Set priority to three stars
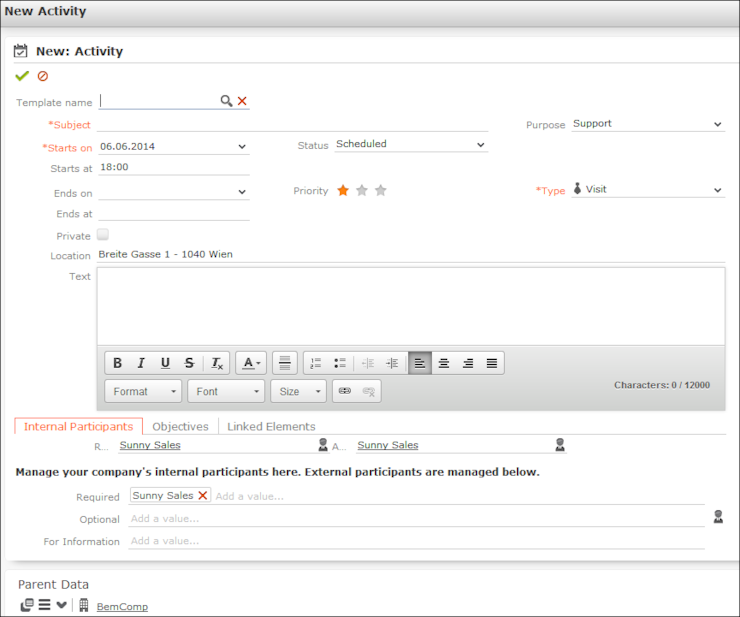740x617 pixels. click(x=381, y=190)
